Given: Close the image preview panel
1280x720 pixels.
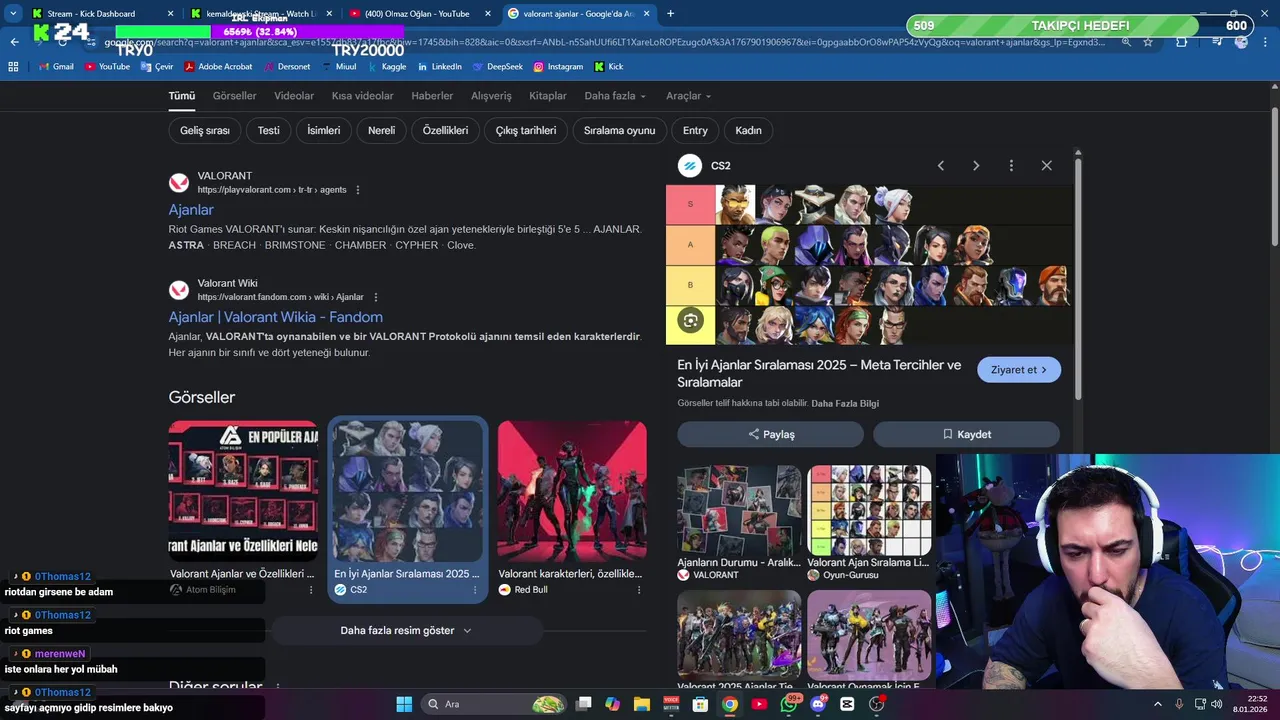Looking at the screenshot, I should [x=1046, y=166].
